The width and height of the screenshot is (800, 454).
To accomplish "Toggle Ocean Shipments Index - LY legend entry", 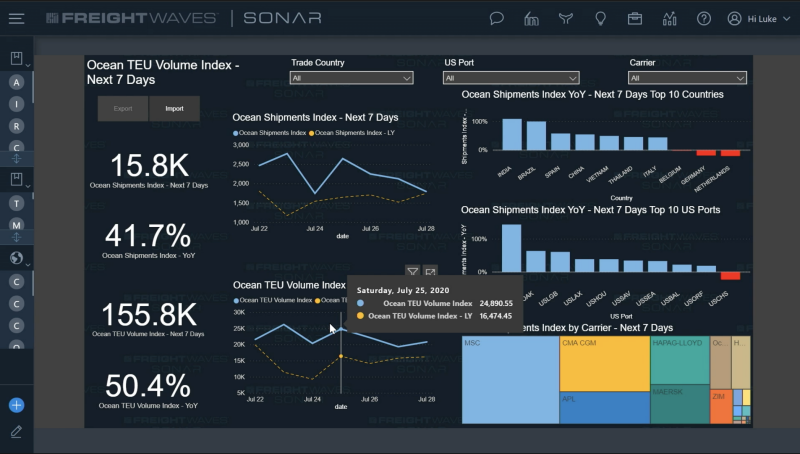I will point(354,132).
